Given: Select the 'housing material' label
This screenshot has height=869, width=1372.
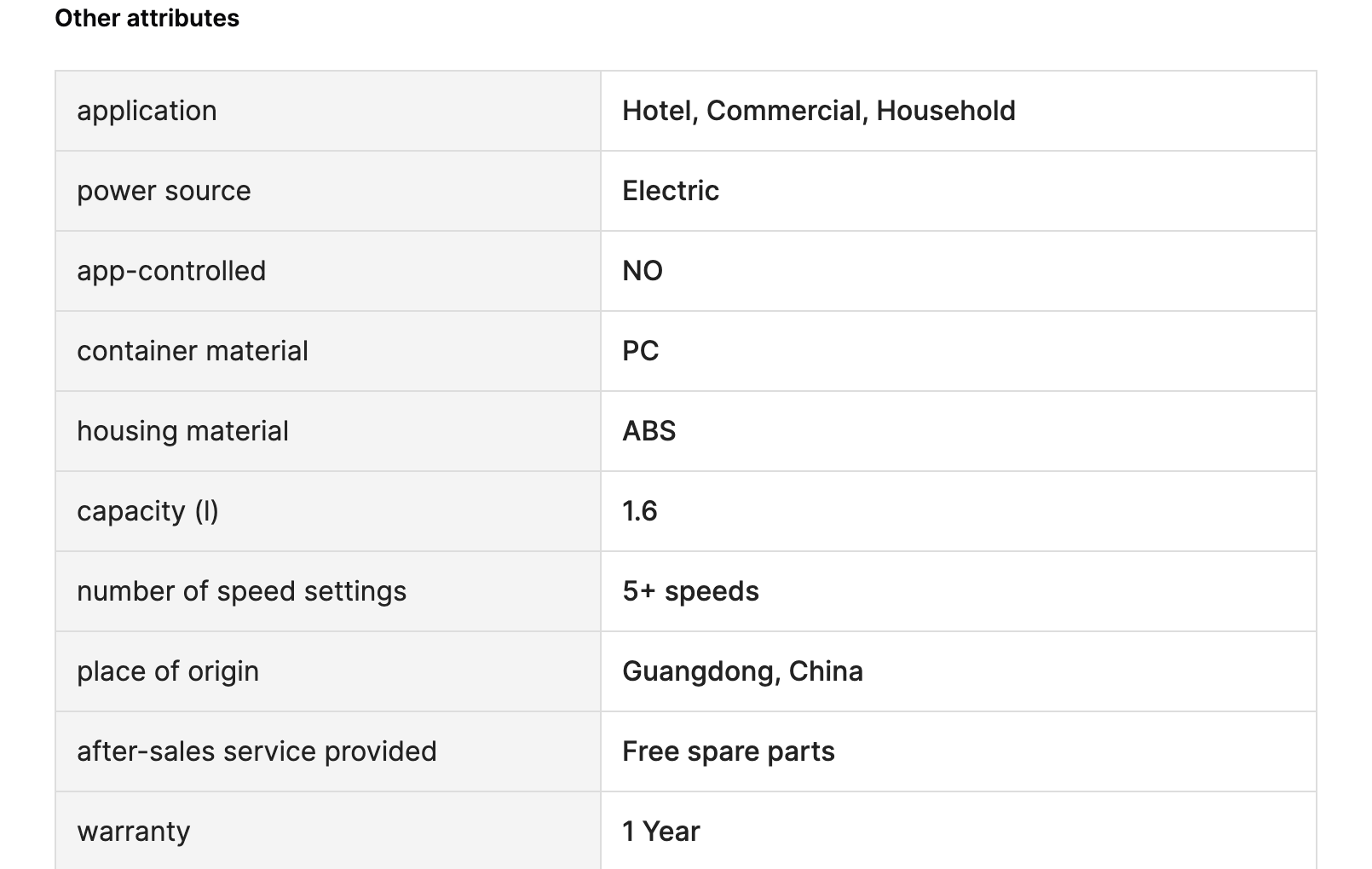Looking at the screenshot, I should pos(182,431).
